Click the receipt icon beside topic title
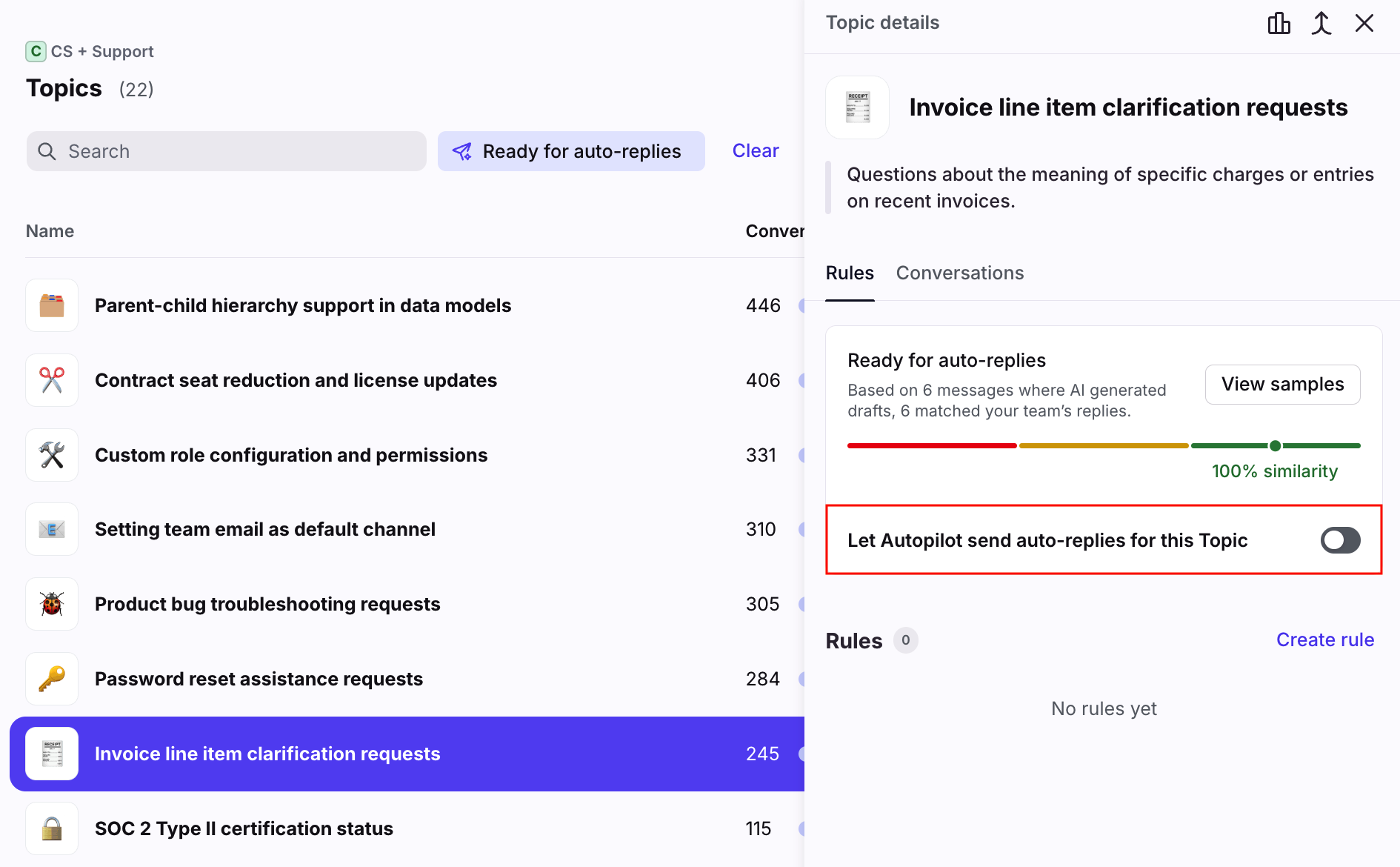Image resolution: width=1400 pixels, height=867 pixels. (x=857, y=107)
